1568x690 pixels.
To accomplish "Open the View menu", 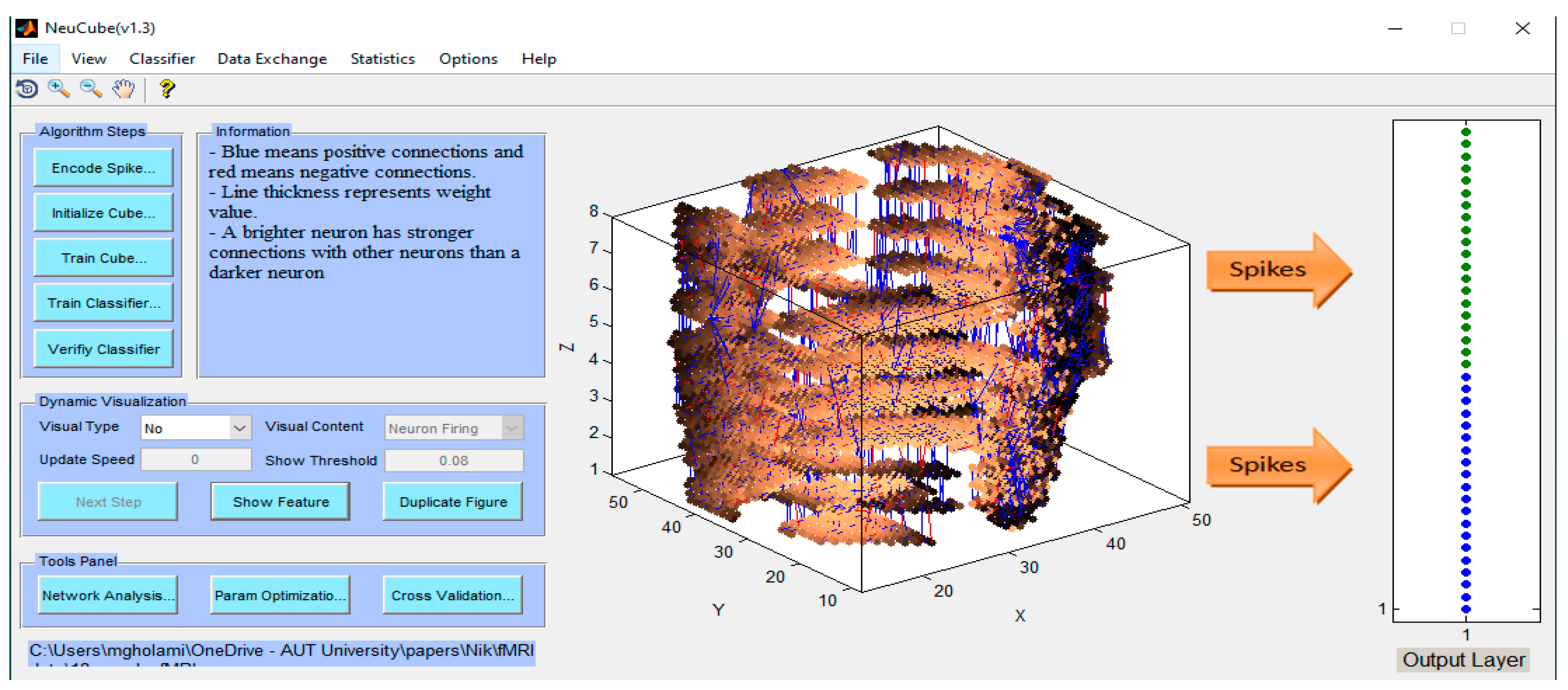I will coord(89,59).
